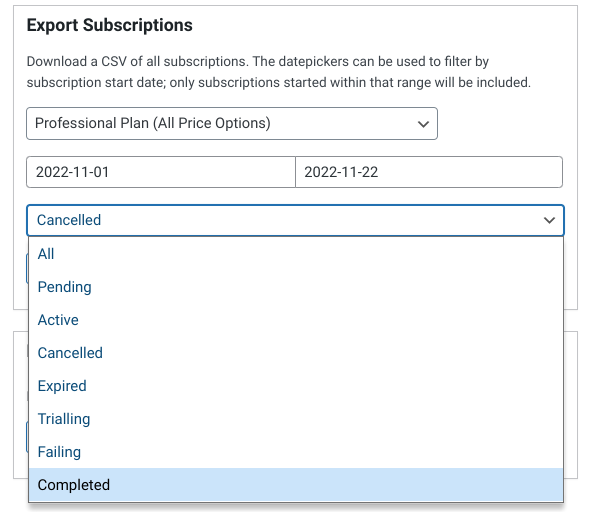
Task: Select the Active status option
Action: tap(296, 320)
